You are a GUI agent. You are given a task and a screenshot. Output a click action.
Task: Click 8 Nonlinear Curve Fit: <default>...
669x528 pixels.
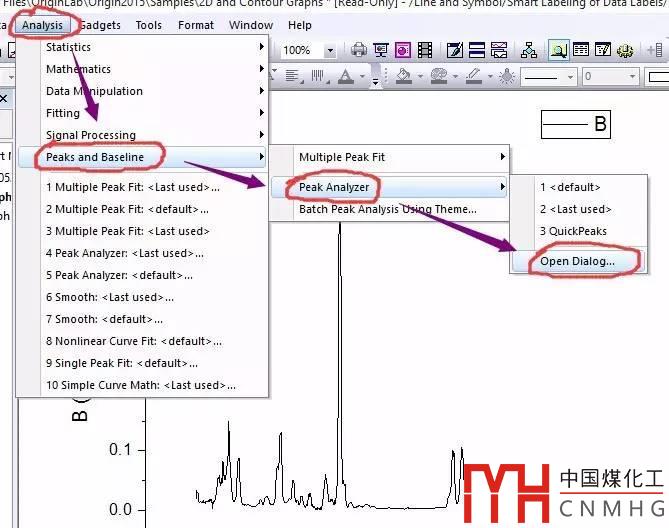[x=143, y=341]
